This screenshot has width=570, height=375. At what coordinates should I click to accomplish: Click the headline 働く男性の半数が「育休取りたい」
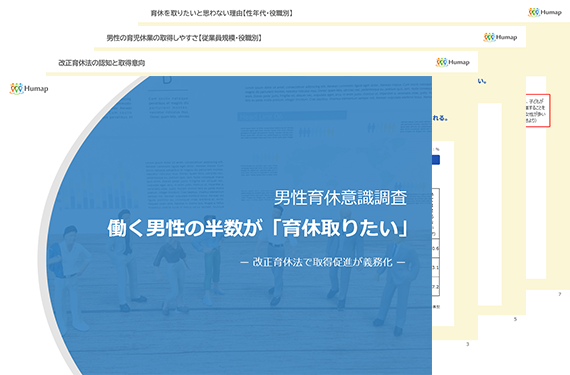258,229
